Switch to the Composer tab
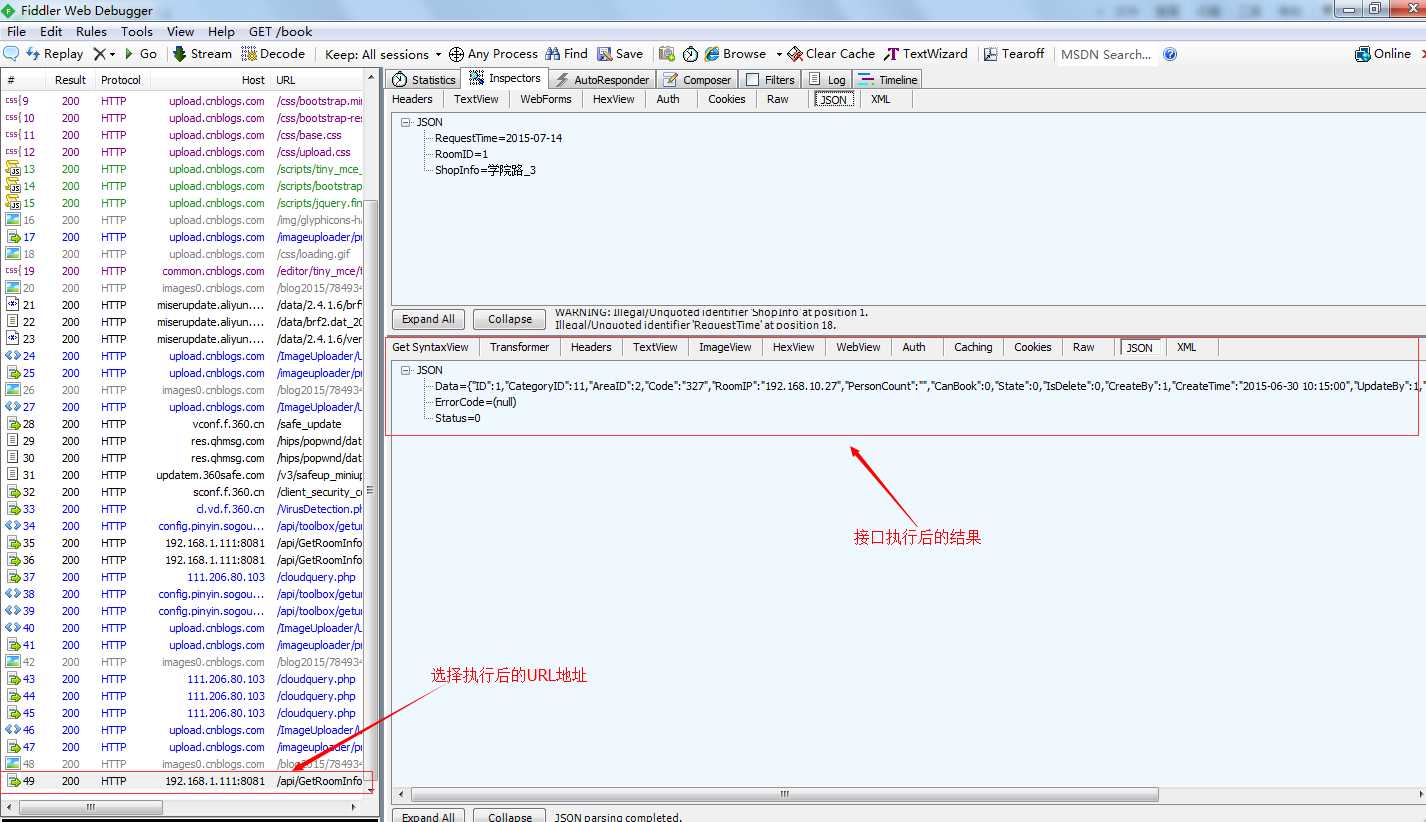Screen dimensions: 1426x822 (697, 79)
